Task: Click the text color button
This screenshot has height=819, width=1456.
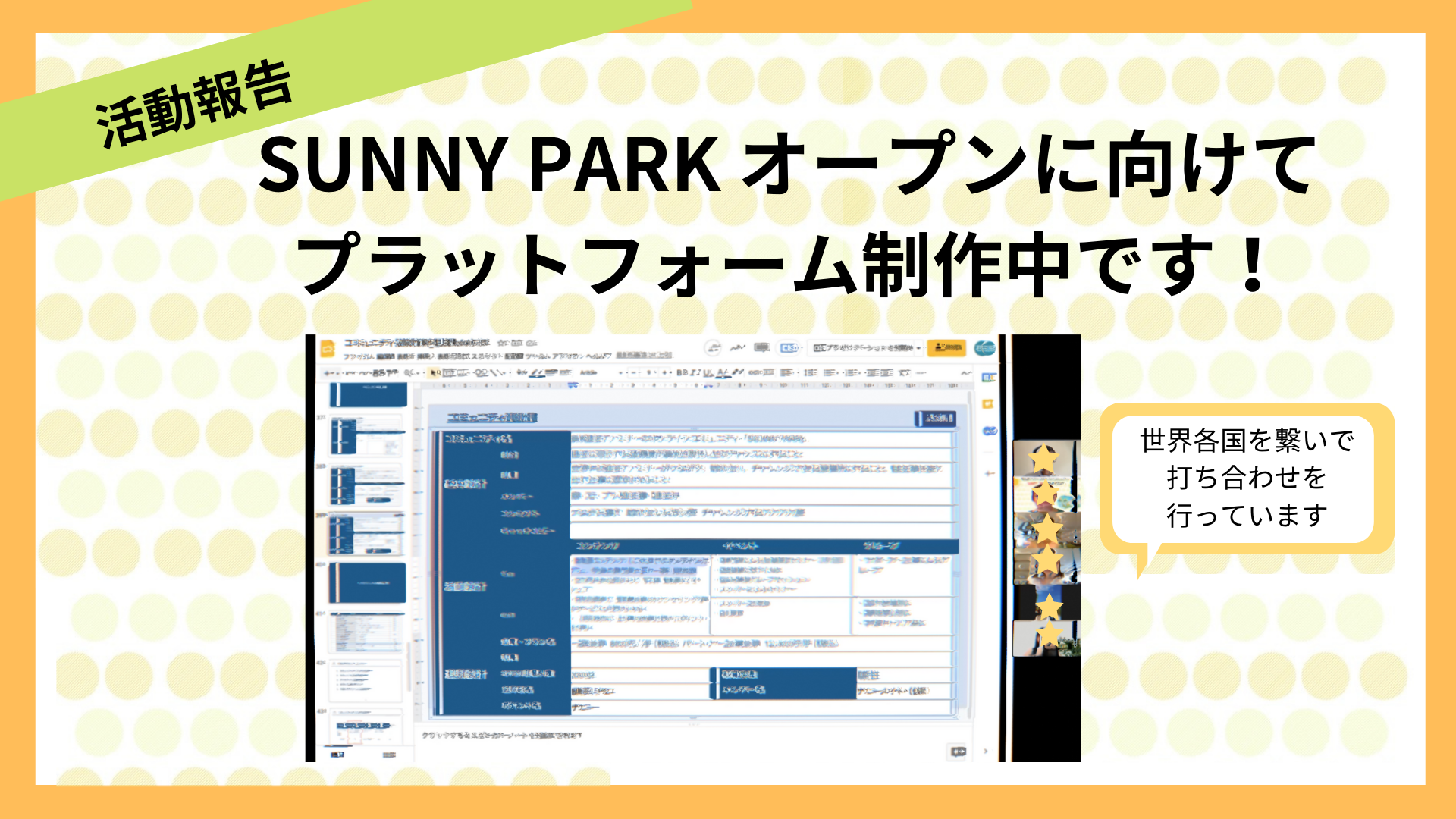Action: point(722,372)
